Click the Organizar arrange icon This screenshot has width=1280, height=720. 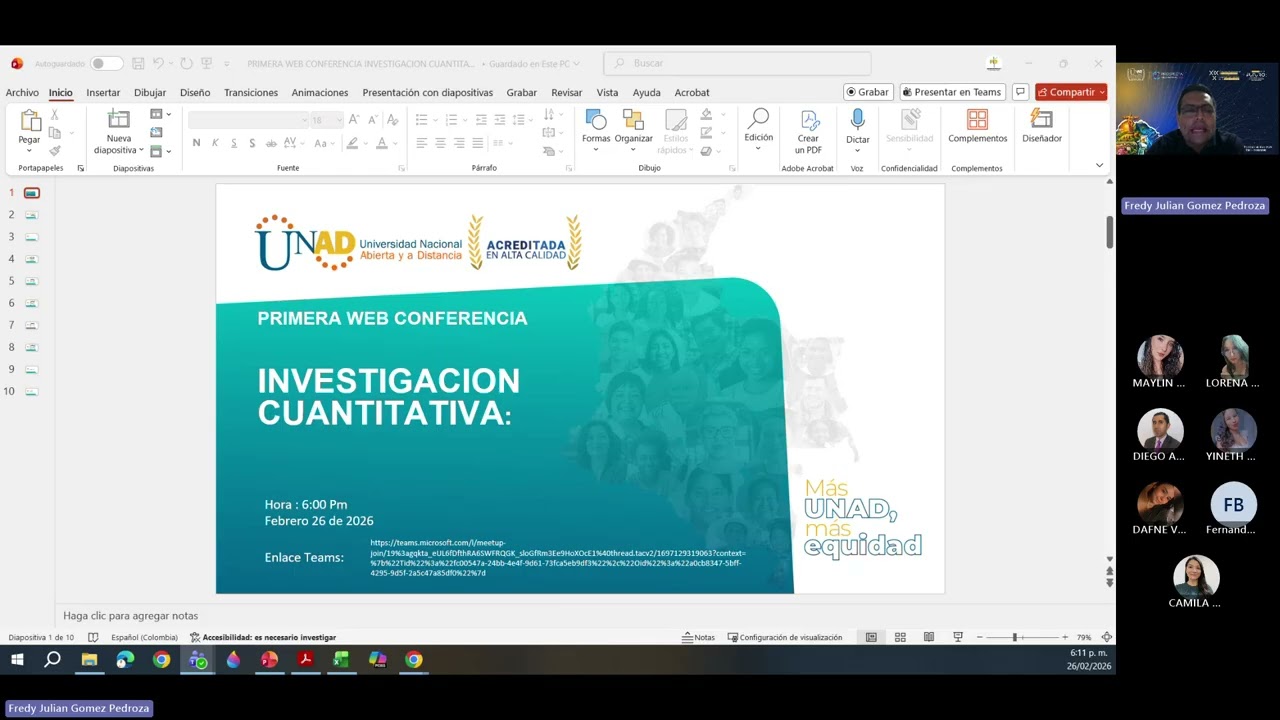633,120
